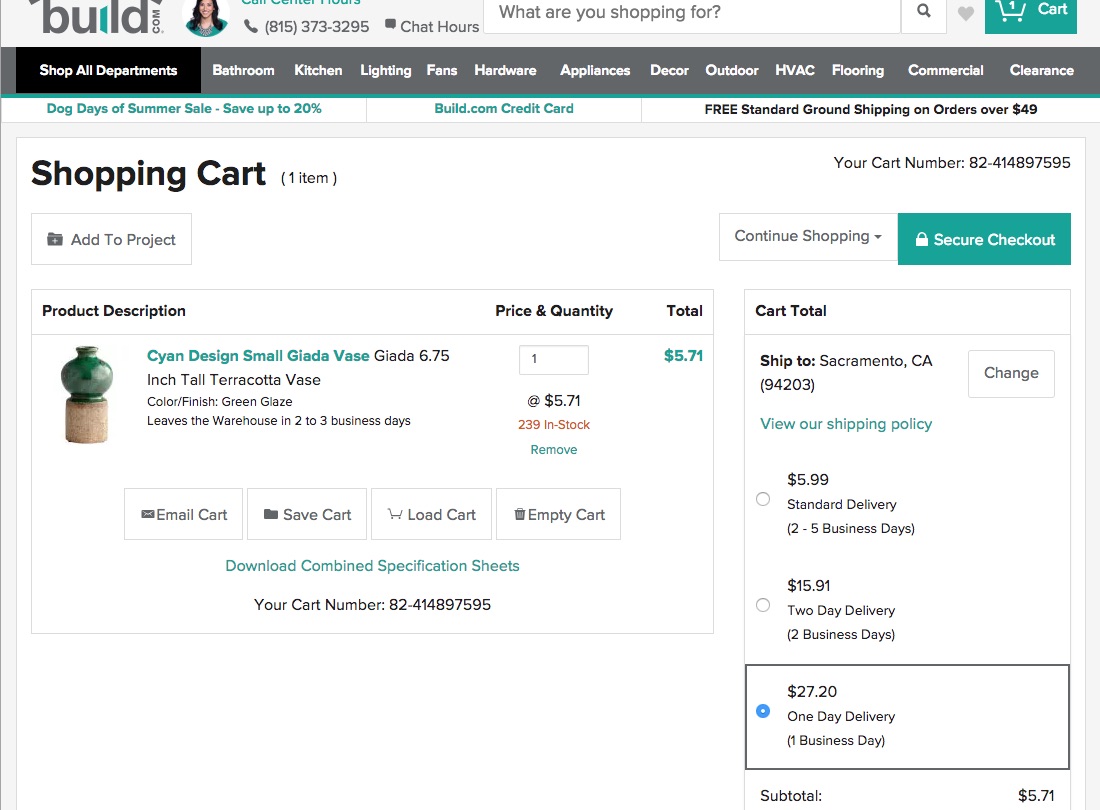
Task: Open View our shipping policy link
Action: pos(846,424)
